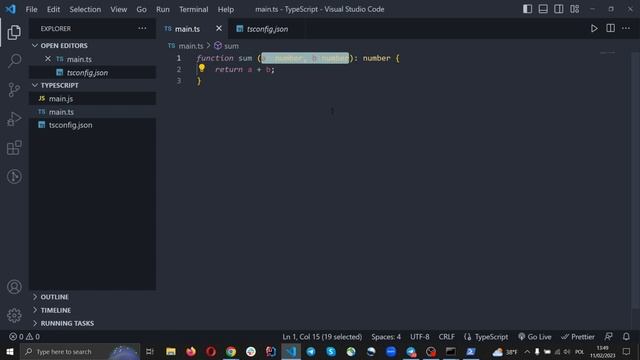Click Prettier status bar item
Screen dimensions: 640x360
[578, 337]
